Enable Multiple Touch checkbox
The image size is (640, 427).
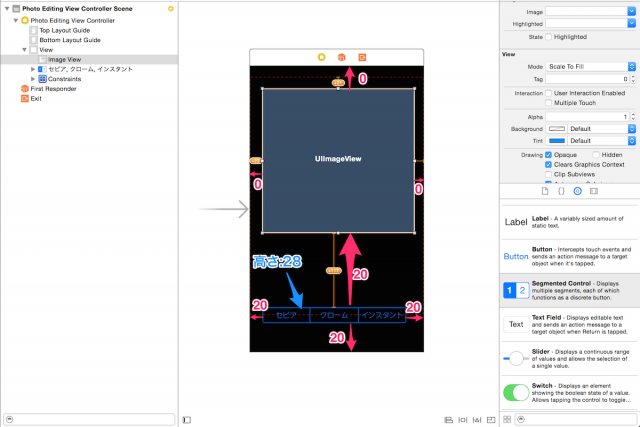click(549, 103)
